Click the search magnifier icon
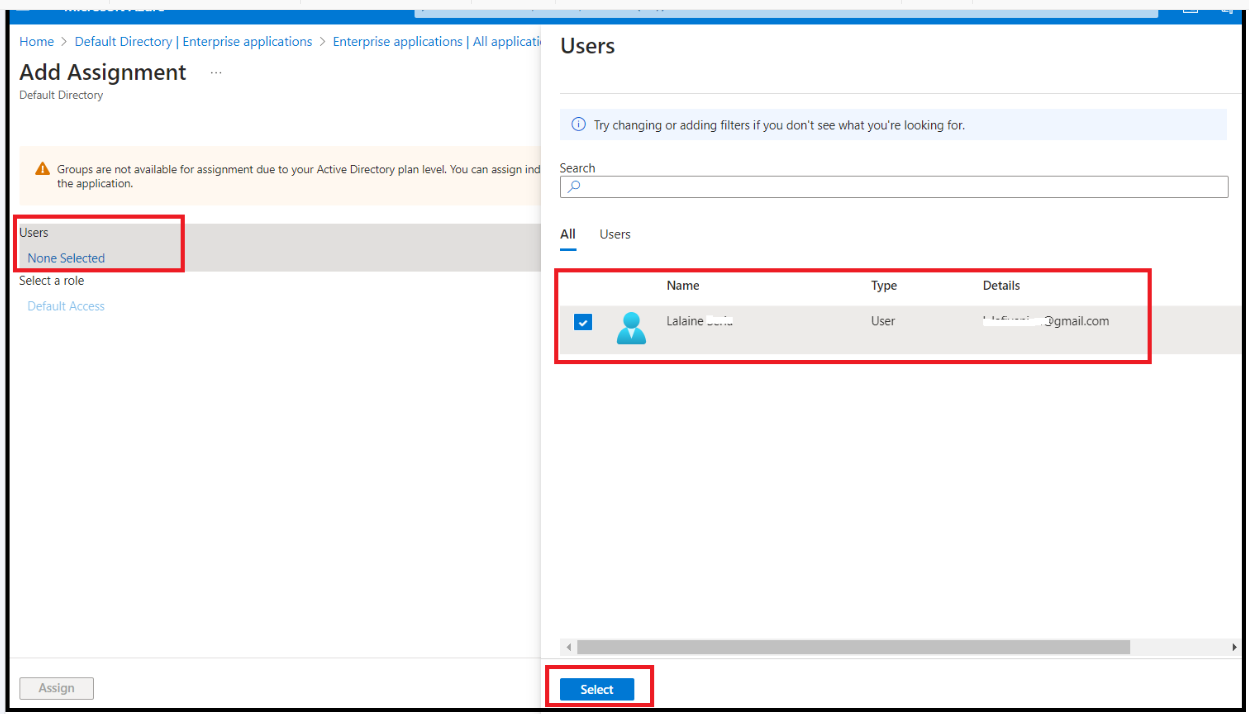1249x714 pixels. (x=574, y=187)
